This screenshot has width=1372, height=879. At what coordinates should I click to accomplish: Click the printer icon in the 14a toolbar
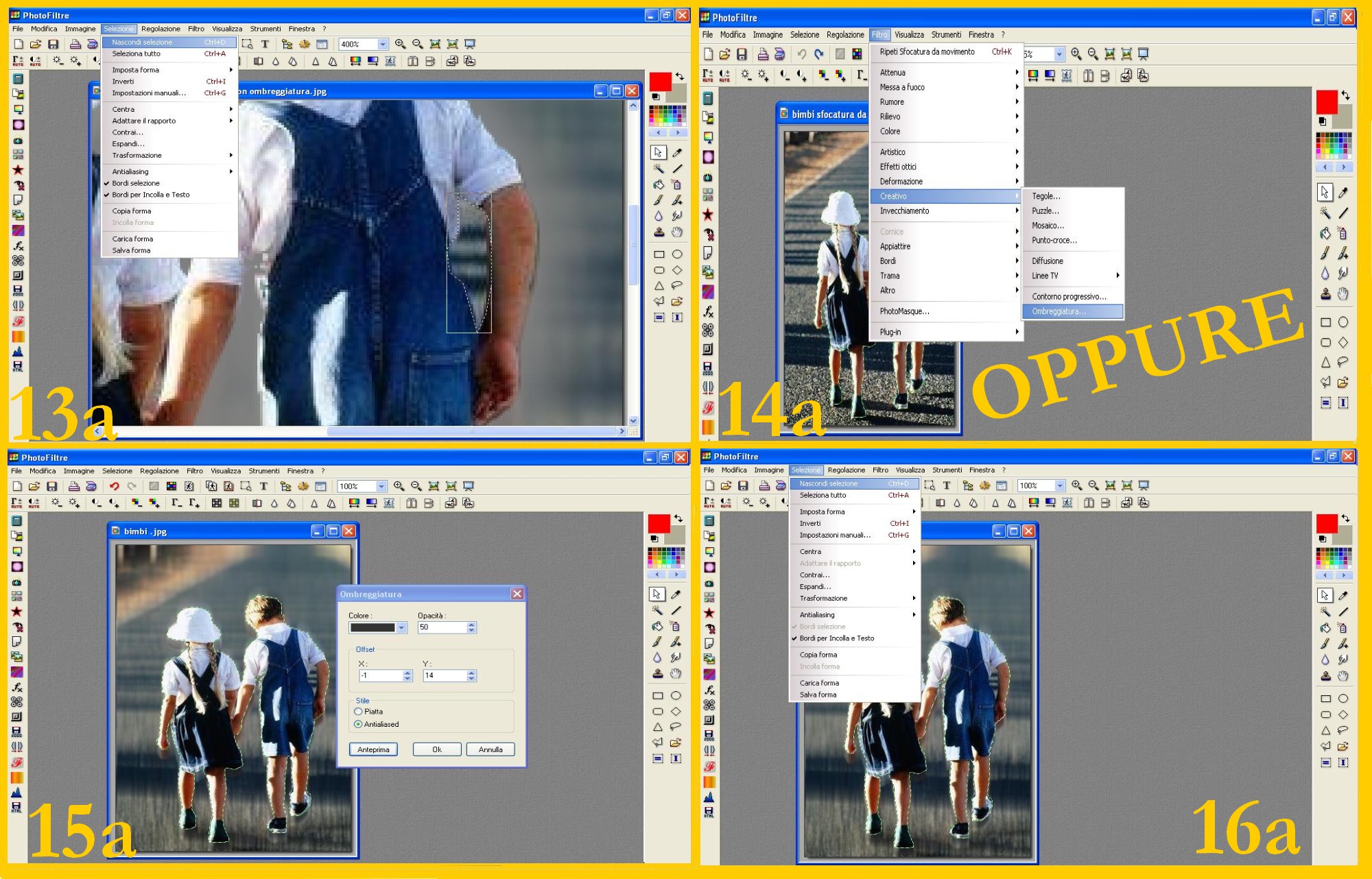762,54
